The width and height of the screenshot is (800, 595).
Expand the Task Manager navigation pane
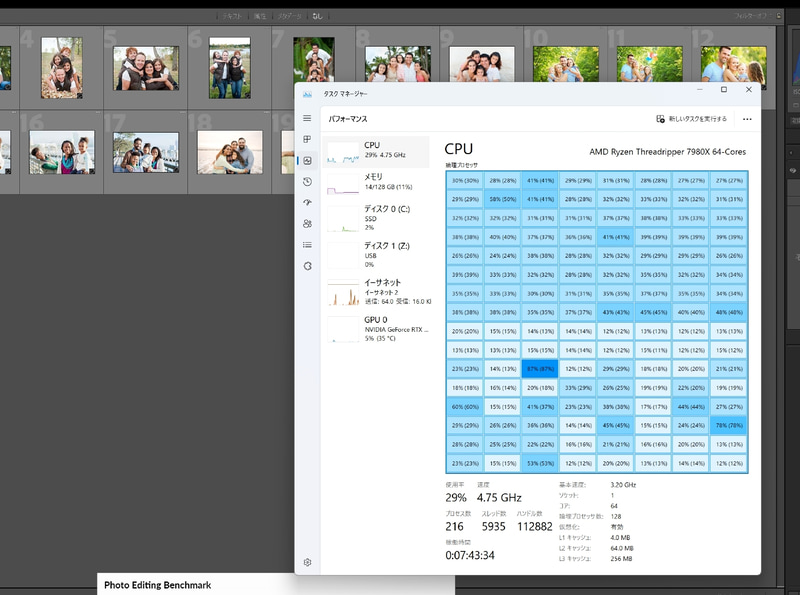pos(307,118)
